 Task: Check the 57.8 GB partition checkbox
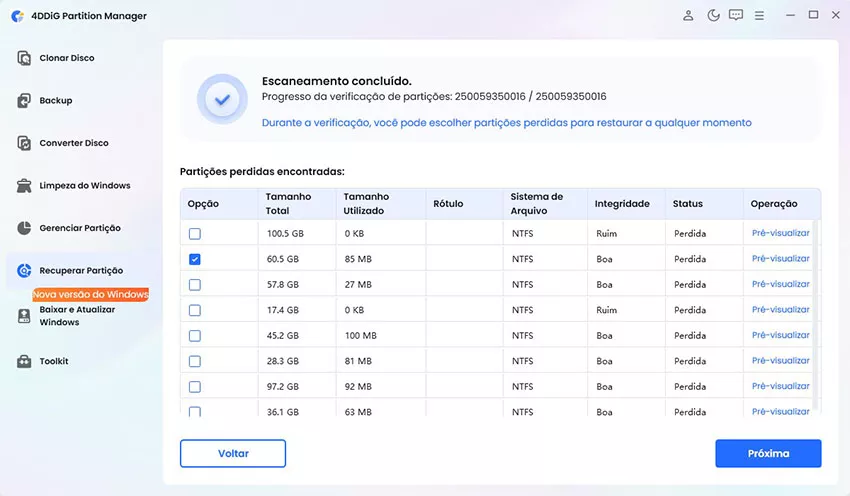195,285
